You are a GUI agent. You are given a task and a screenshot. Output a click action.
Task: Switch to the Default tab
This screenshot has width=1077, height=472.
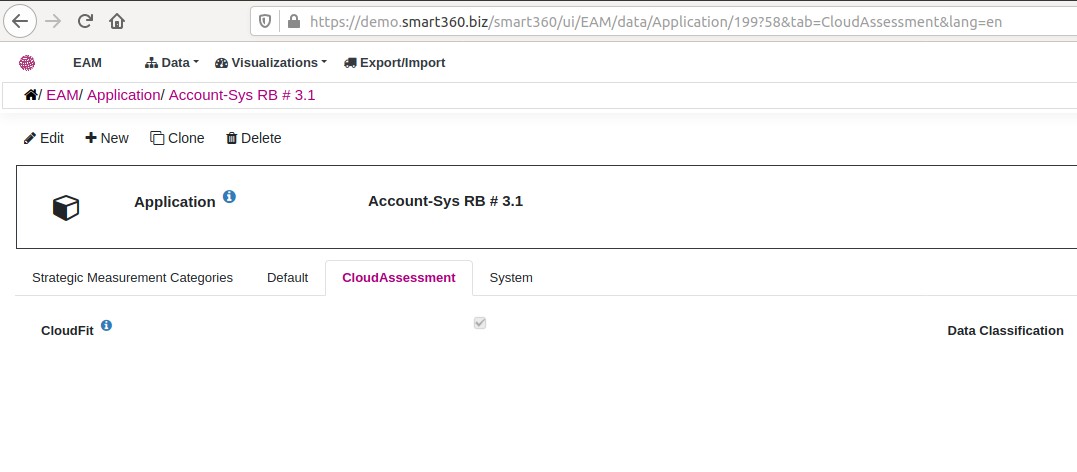[x=287, y=278]
